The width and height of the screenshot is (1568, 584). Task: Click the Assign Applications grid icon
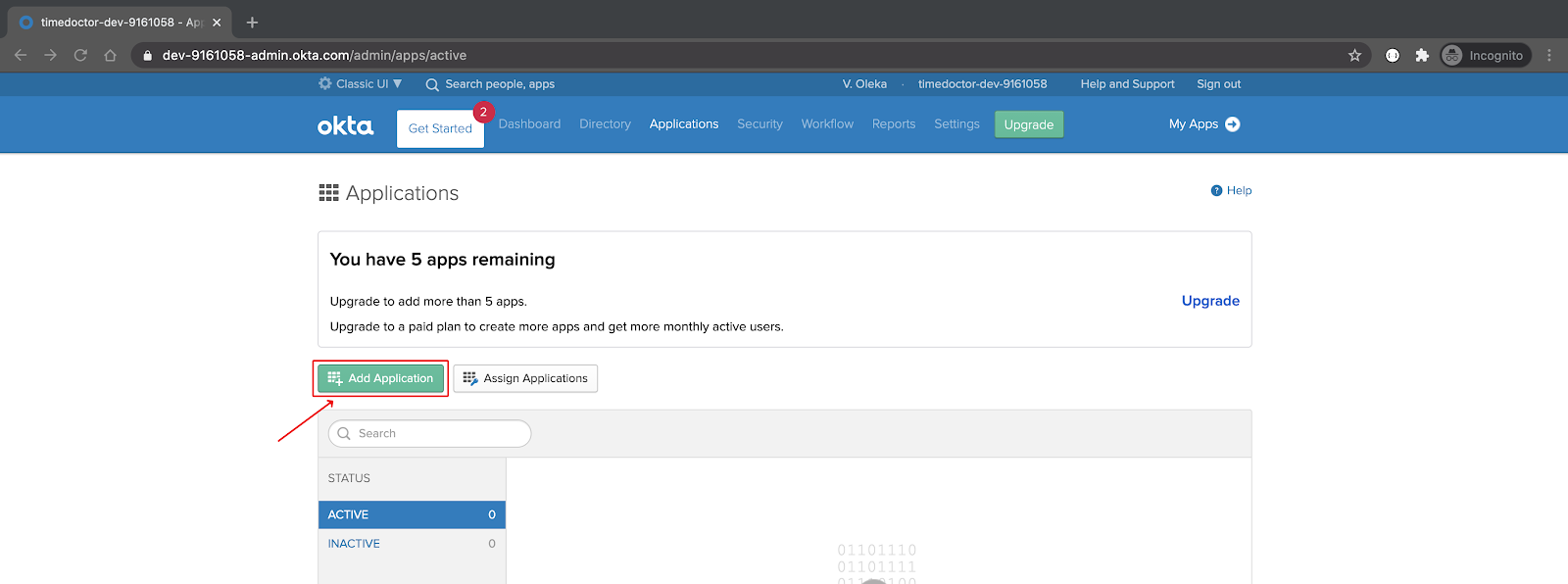pos(470,378)
